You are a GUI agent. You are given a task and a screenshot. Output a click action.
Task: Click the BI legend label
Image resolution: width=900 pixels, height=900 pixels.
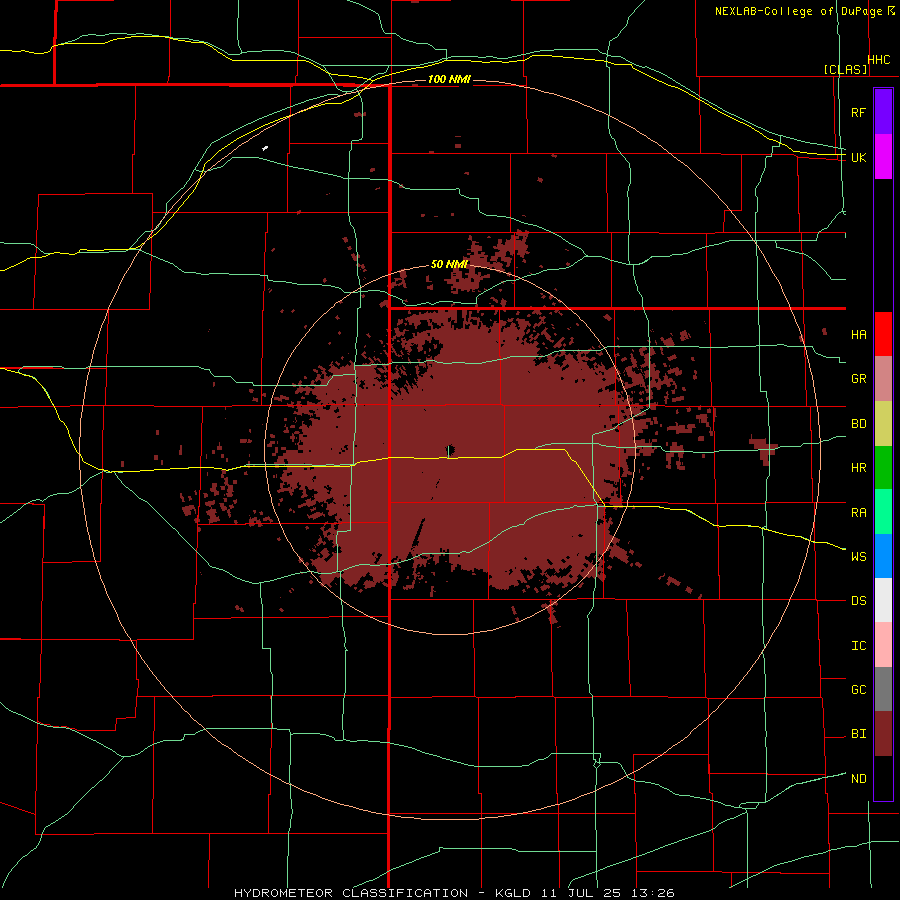coord(858,734)
